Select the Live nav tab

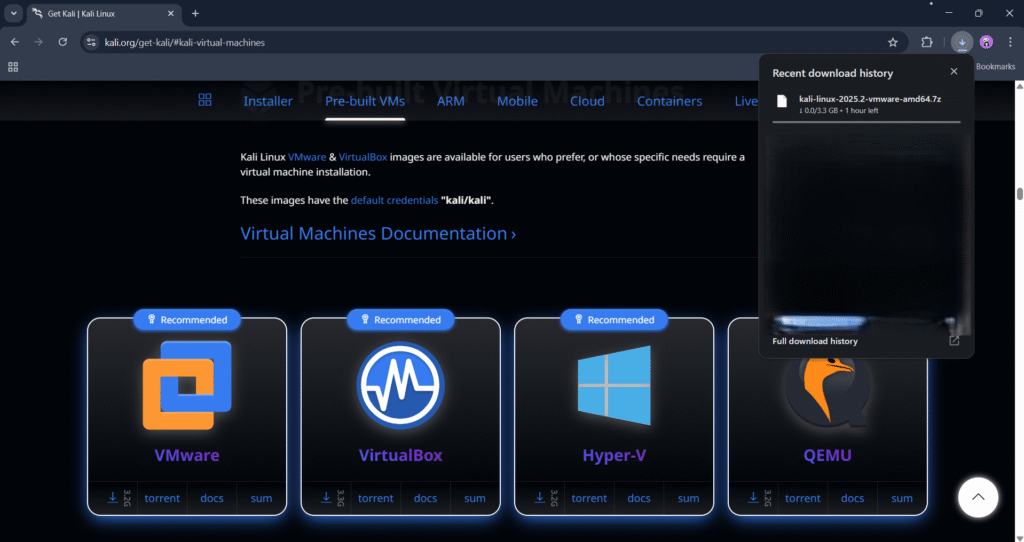click(746, 101)
